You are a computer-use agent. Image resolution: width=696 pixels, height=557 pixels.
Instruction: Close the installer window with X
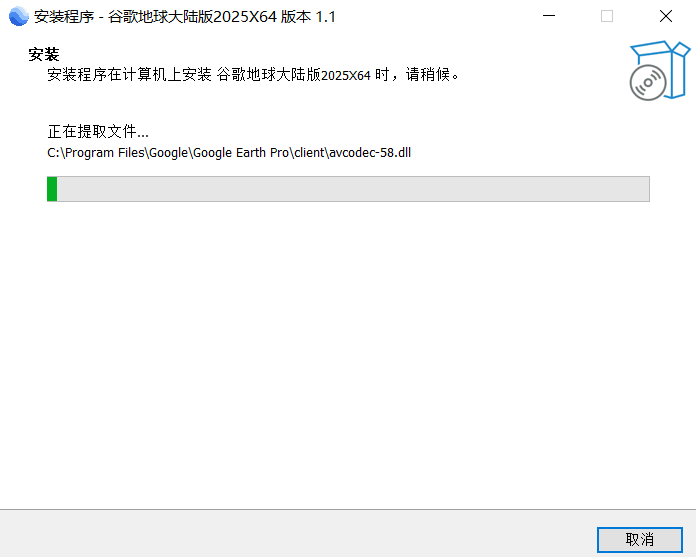(666, 16)
